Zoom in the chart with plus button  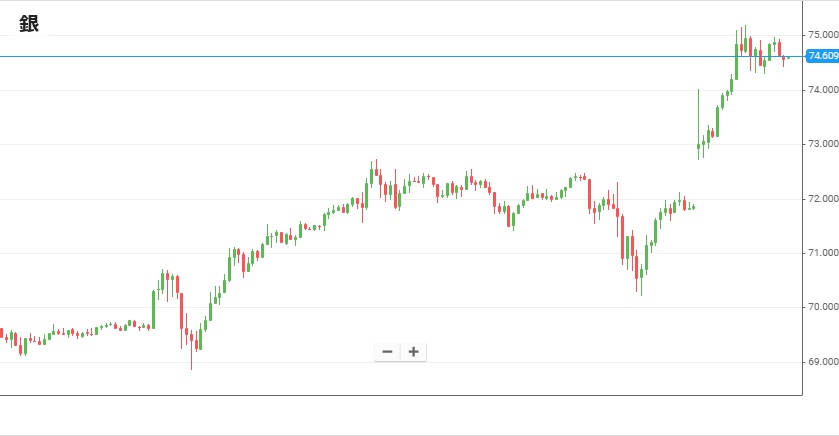click(413, 352)
